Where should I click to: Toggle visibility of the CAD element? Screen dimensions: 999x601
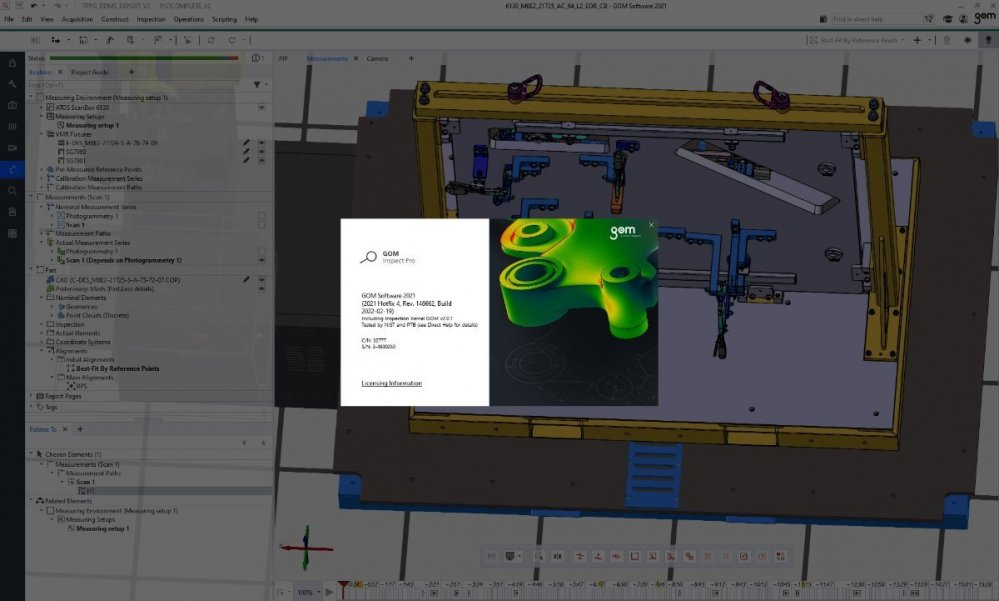click(x=261, y=280)
